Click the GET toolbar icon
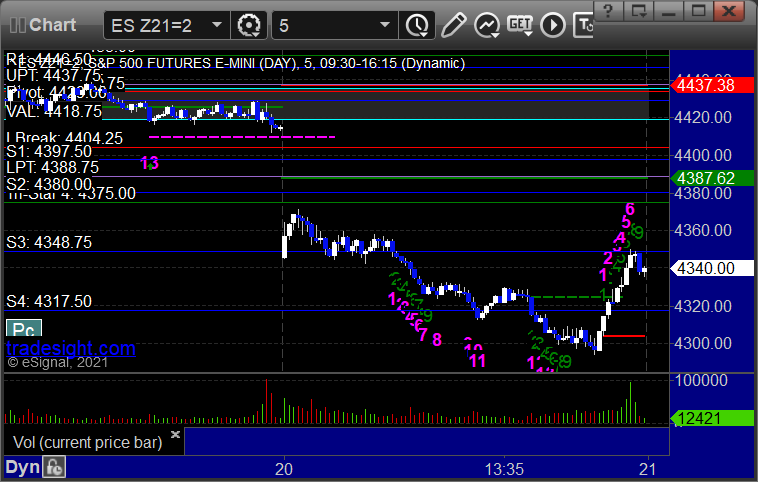 coord(520,25)
